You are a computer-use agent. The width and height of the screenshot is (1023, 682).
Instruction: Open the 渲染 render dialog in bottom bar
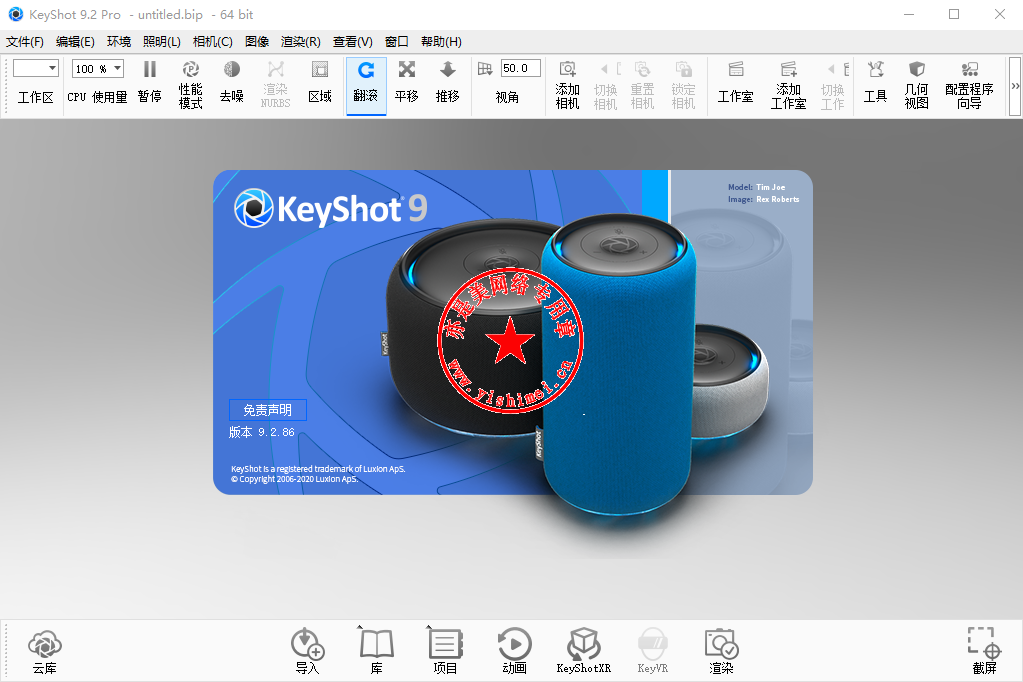tap(721, 651)
